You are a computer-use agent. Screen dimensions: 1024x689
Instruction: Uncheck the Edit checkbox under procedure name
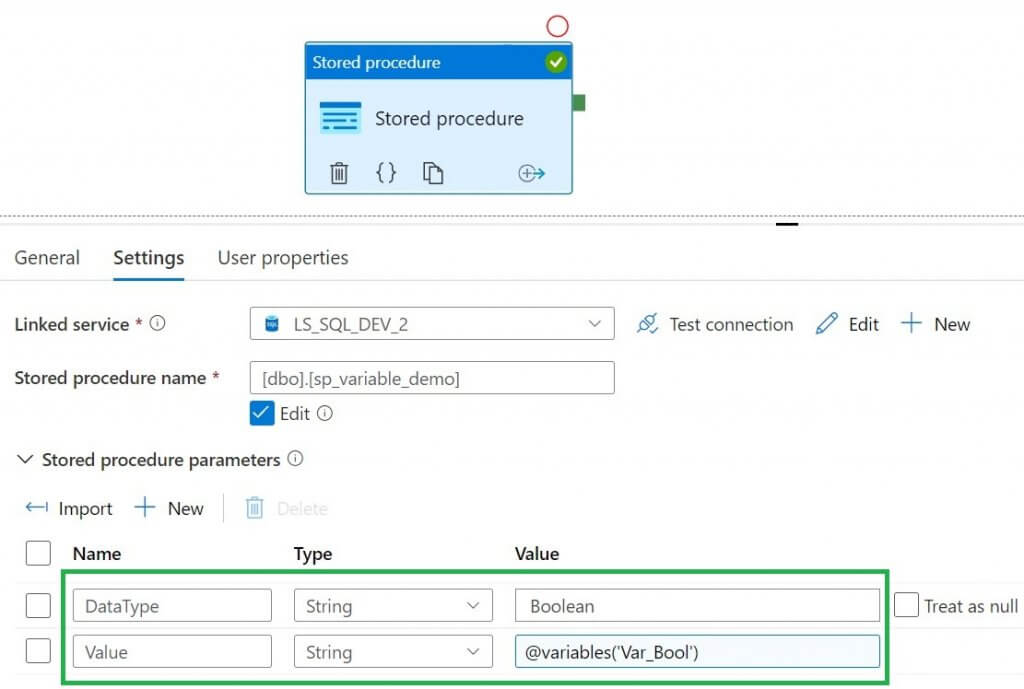(x=262, y=413)
